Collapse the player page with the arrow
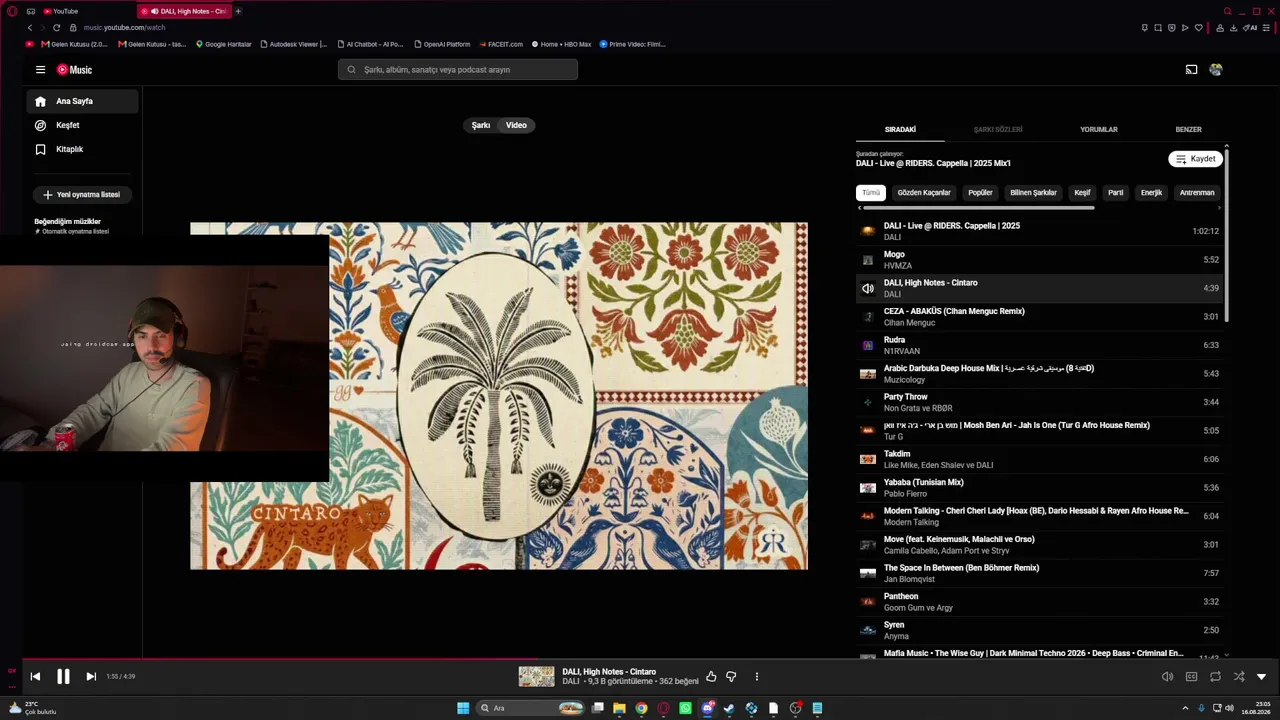Image resolution: width=1280 pixels, height=720 pixels. pos(1261,677)
